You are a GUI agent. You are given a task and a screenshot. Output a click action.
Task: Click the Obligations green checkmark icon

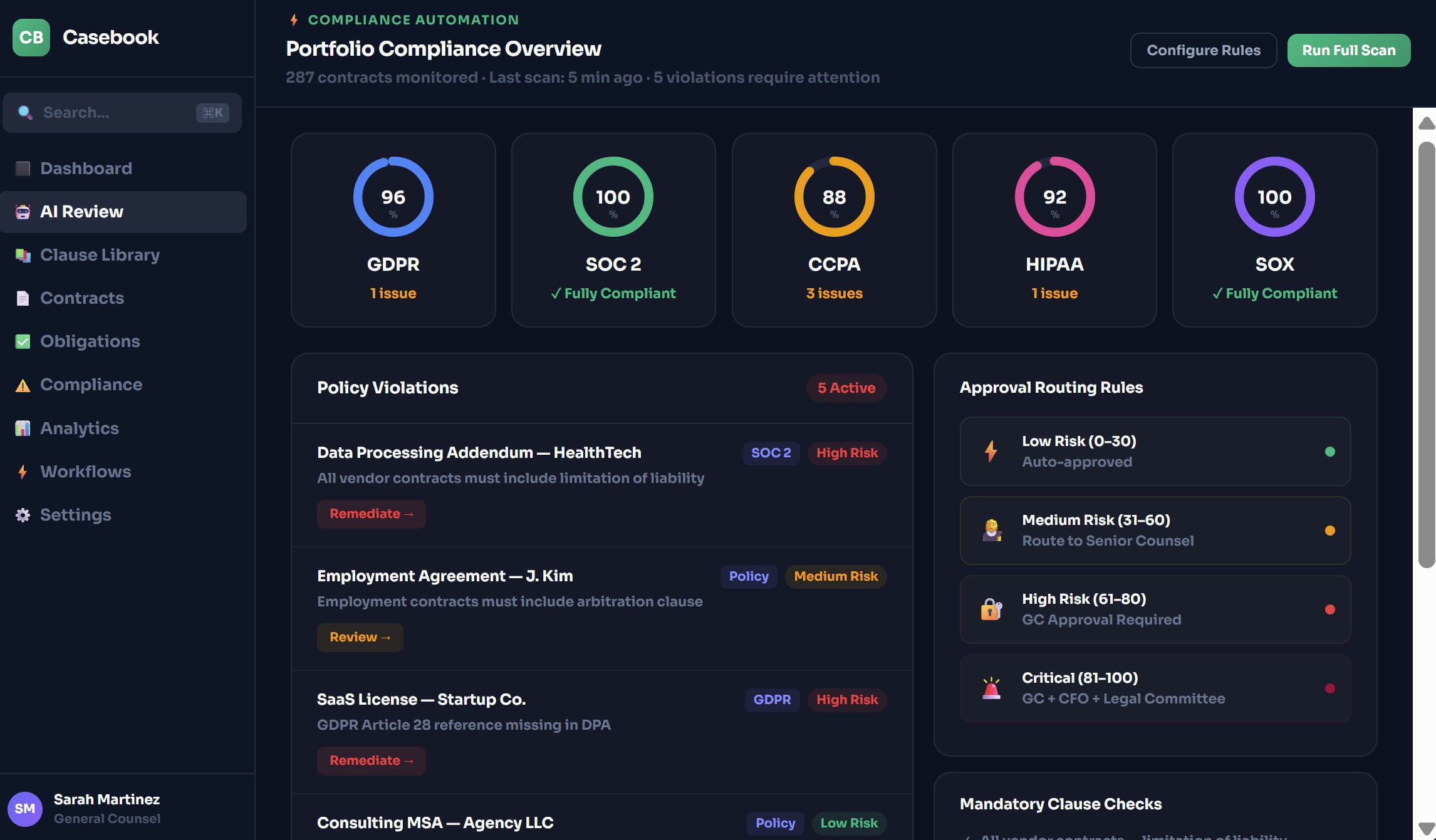(23, 341)
